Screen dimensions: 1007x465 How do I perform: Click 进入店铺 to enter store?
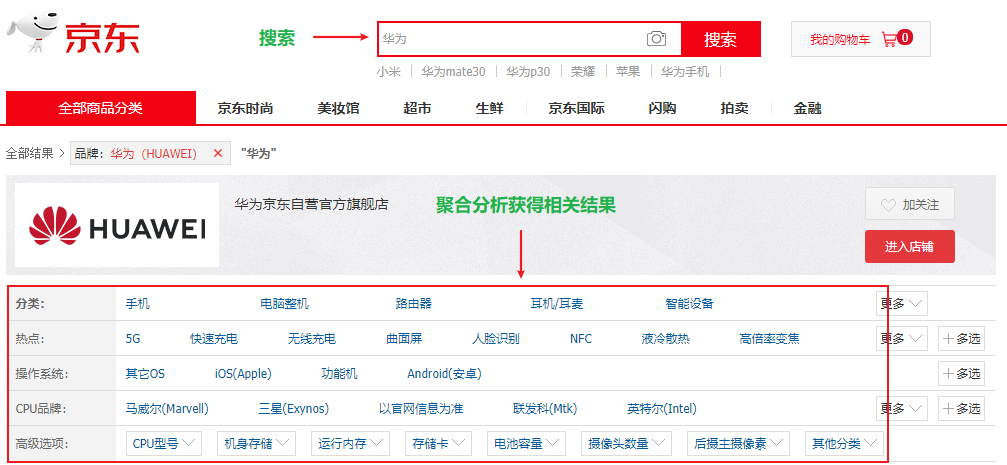(909, 247)
